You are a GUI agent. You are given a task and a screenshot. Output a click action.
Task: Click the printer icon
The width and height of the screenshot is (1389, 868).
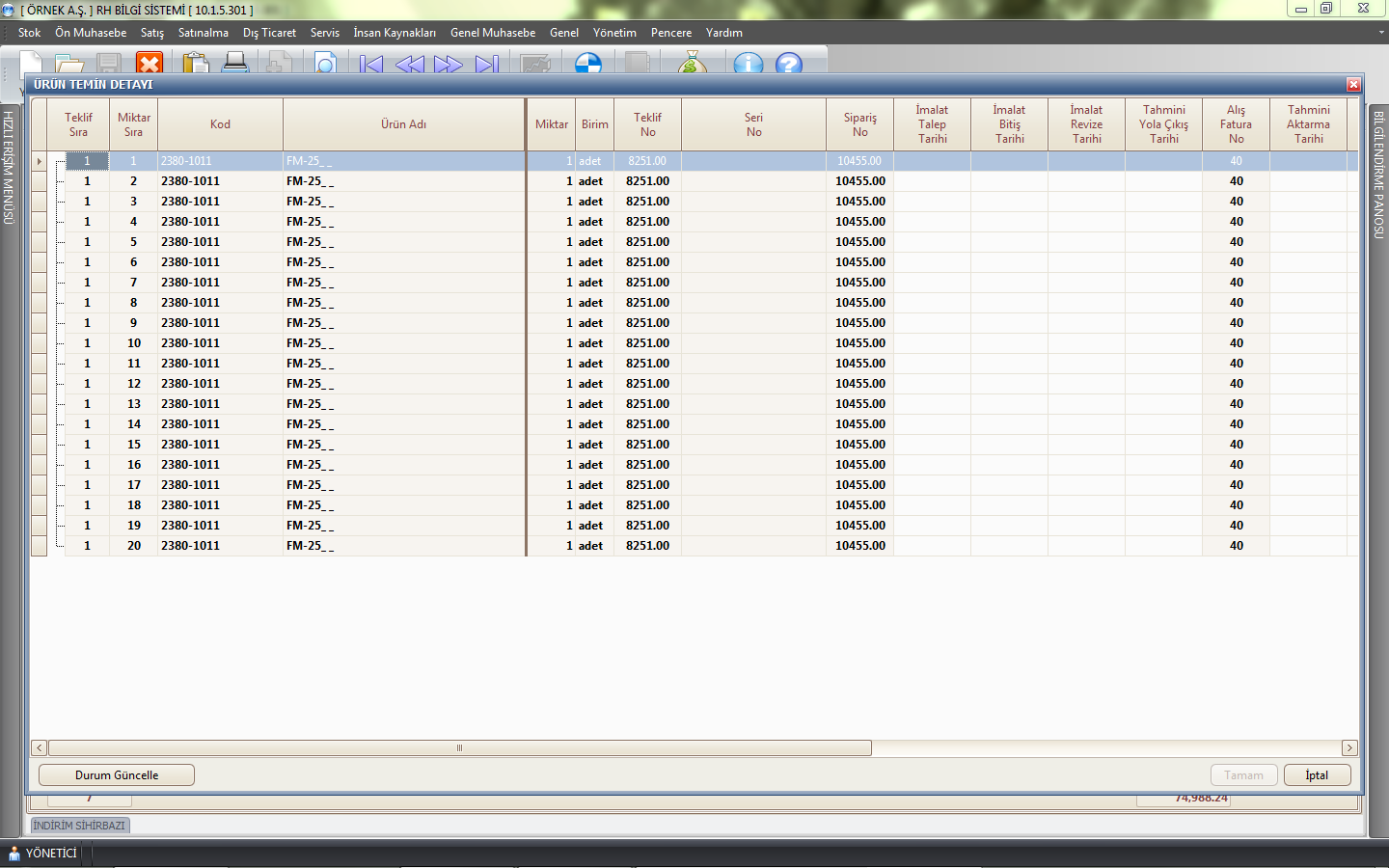tap(235, 64)
